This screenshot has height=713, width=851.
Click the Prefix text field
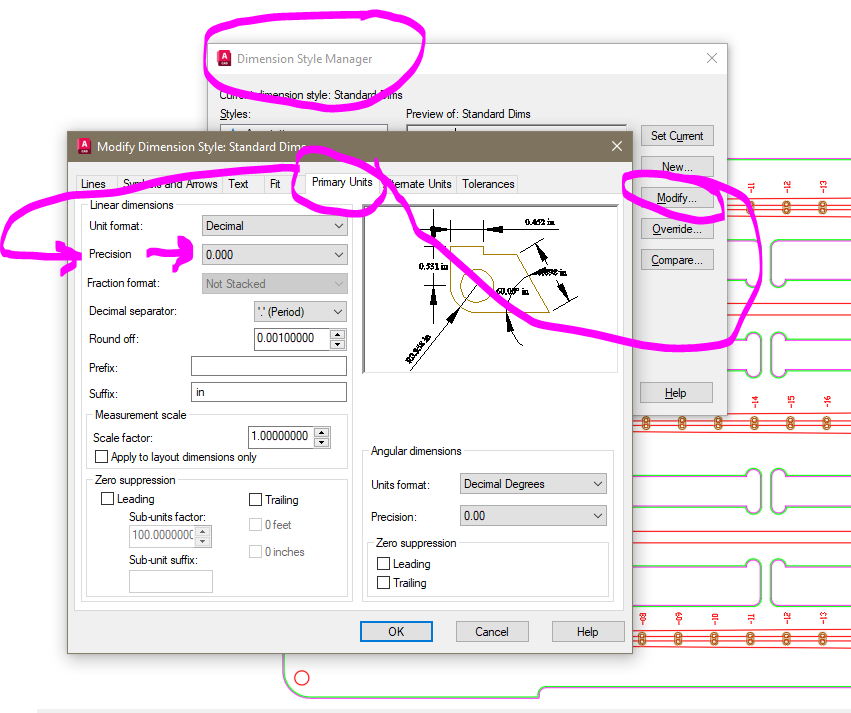[x=269, y=366]
